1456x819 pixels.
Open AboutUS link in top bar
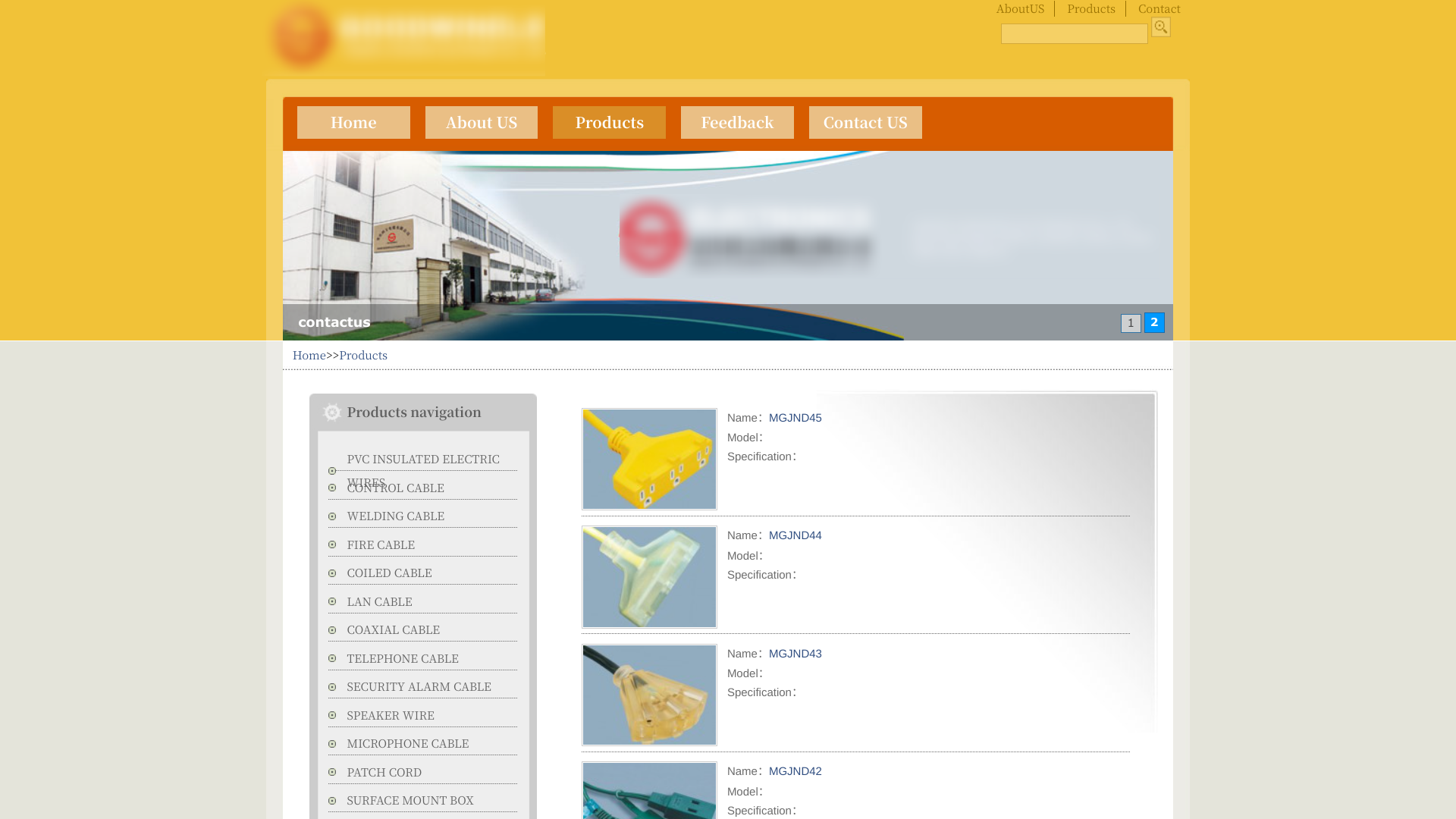1020,9
